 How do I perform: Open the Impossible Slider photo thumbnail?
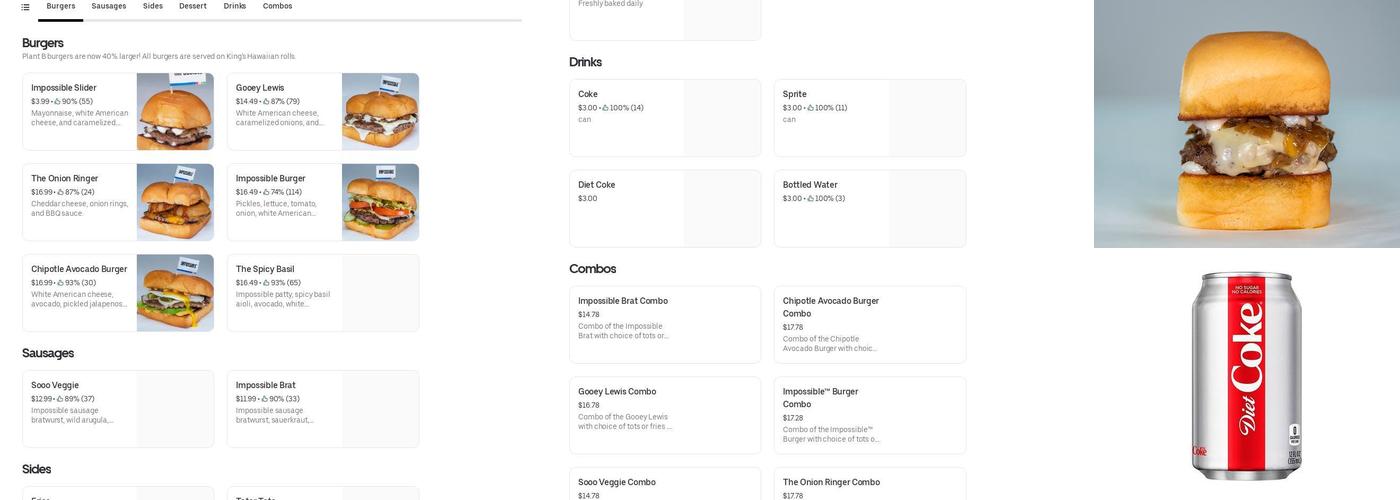175,111
